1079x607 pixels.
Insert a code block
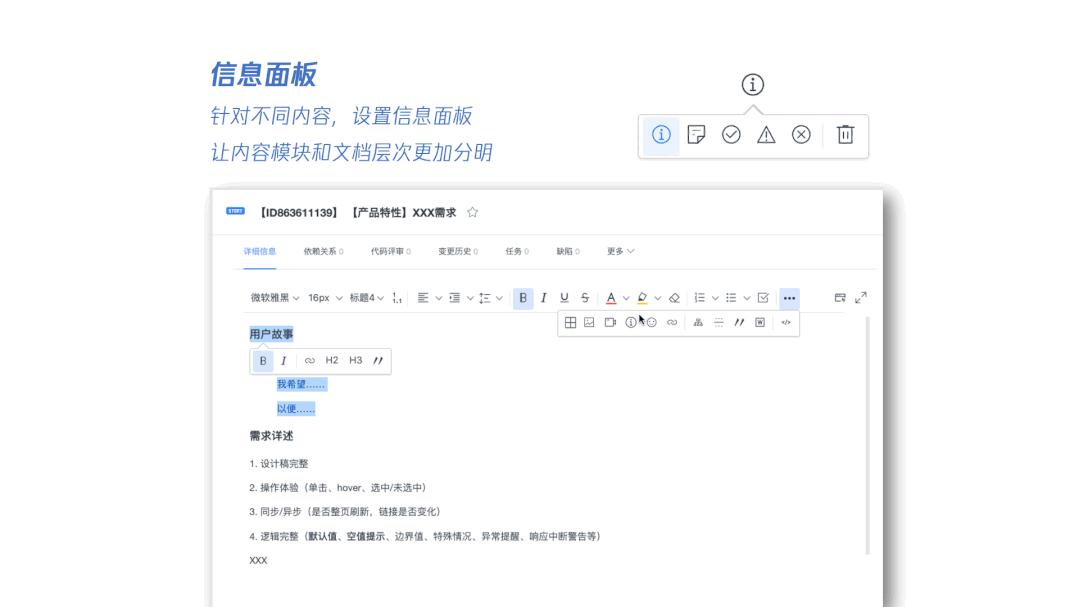[788, 323]
